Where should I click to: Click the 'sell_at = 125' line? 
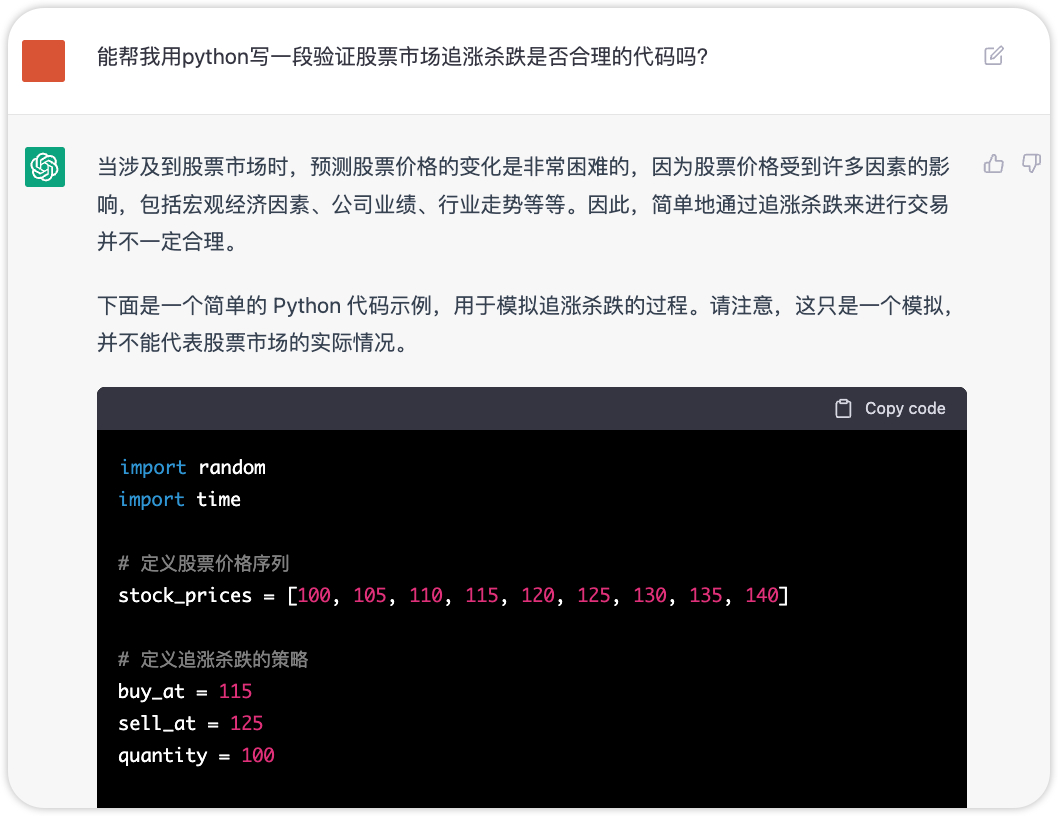(190, 723)
